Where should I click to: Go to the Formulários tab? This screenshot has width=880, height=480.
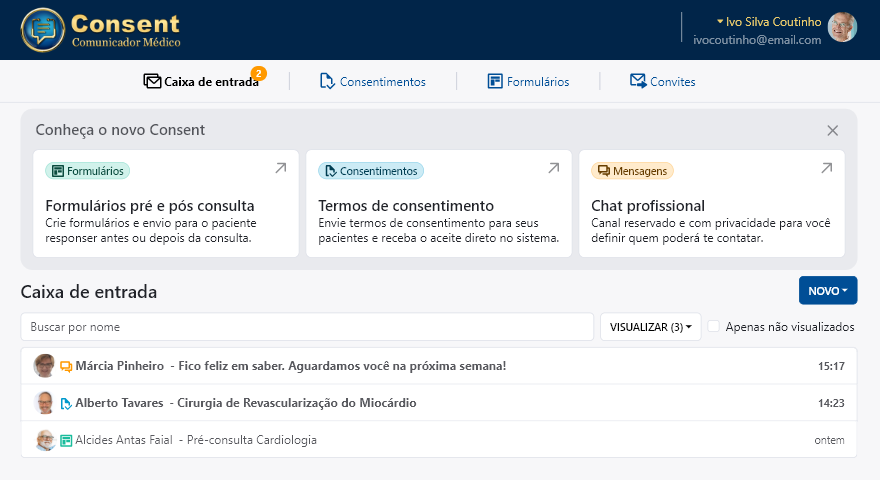point(528,82)
